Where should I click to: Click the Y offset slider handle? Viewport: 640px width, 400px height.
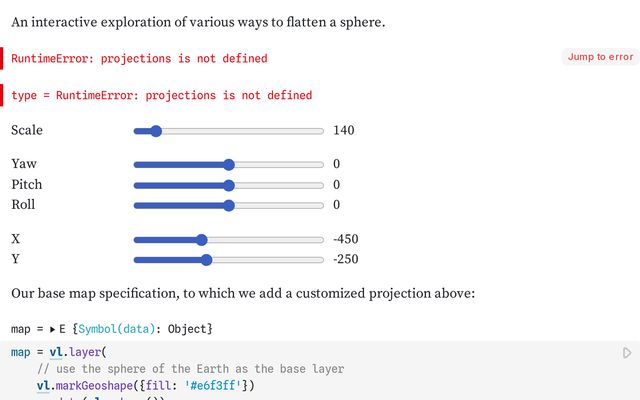(206, 260)
